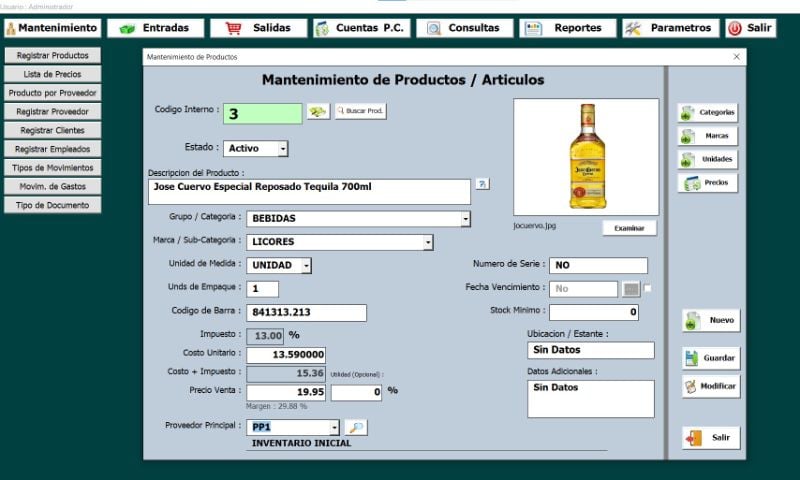Click the Impuesto percentage field
800x480 pixels.
point(265,336)
